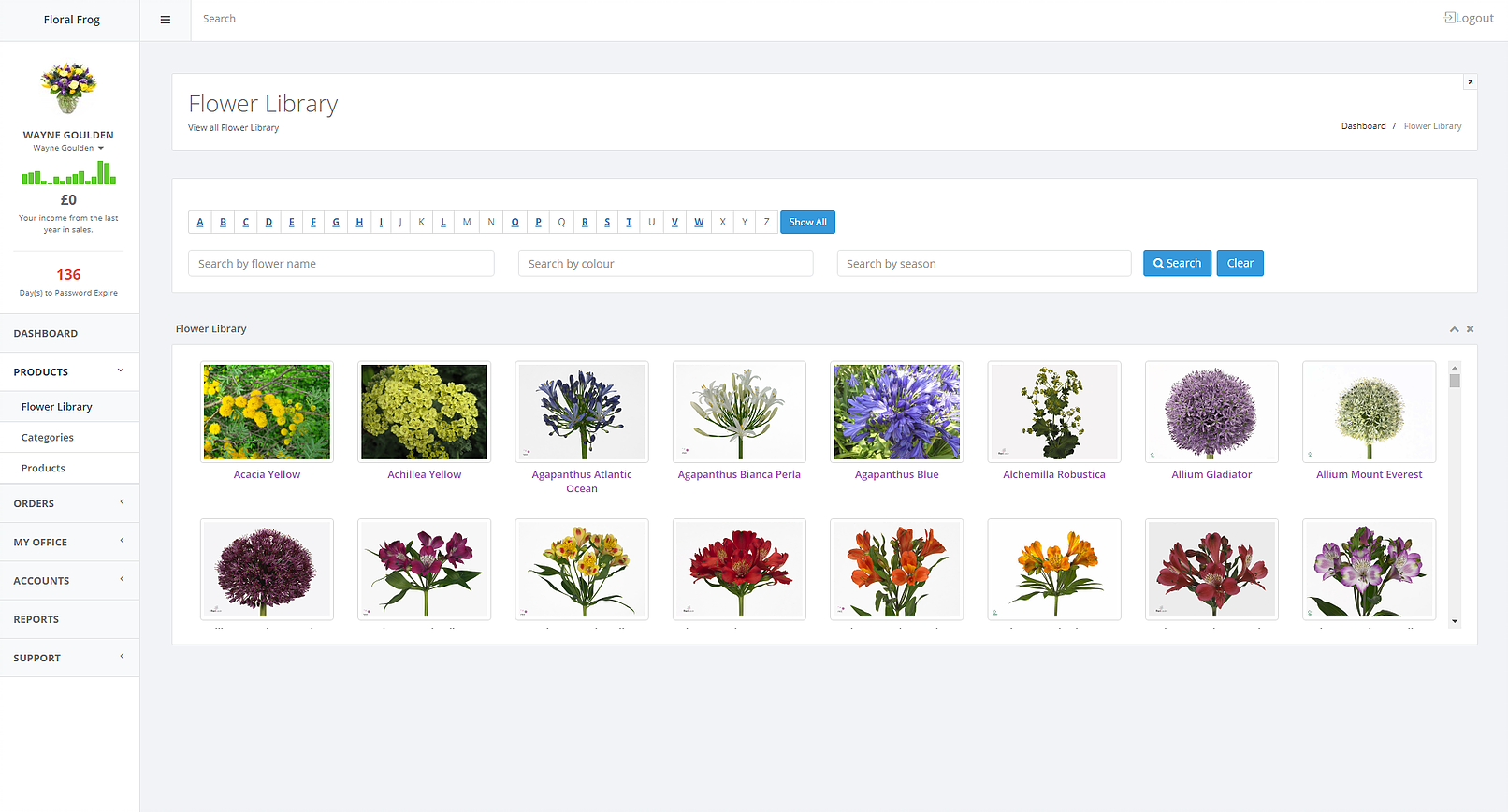The image size is (1508, 812).
Task: Click the Show All button
Action: [x=807, y=223]
